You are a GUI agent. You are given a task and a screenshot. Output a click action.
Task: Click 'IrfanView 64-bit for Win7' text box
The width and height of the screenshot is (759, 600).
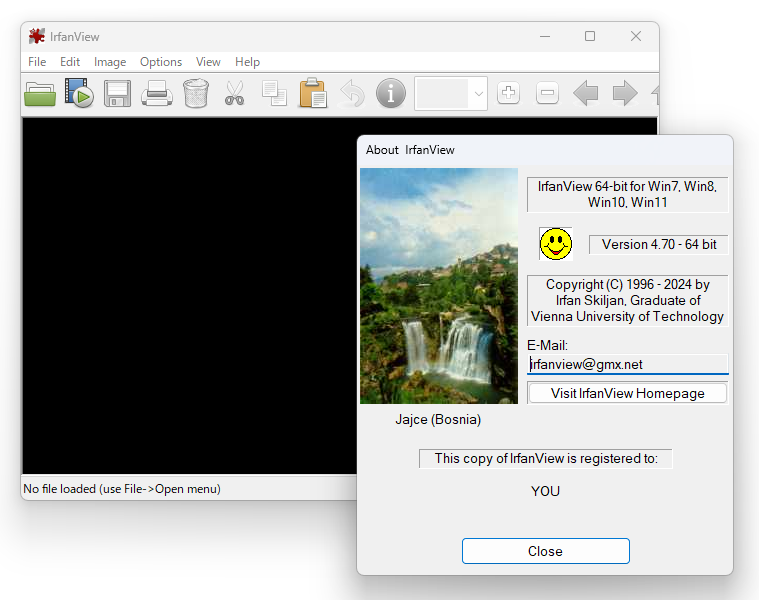[627, 195]
